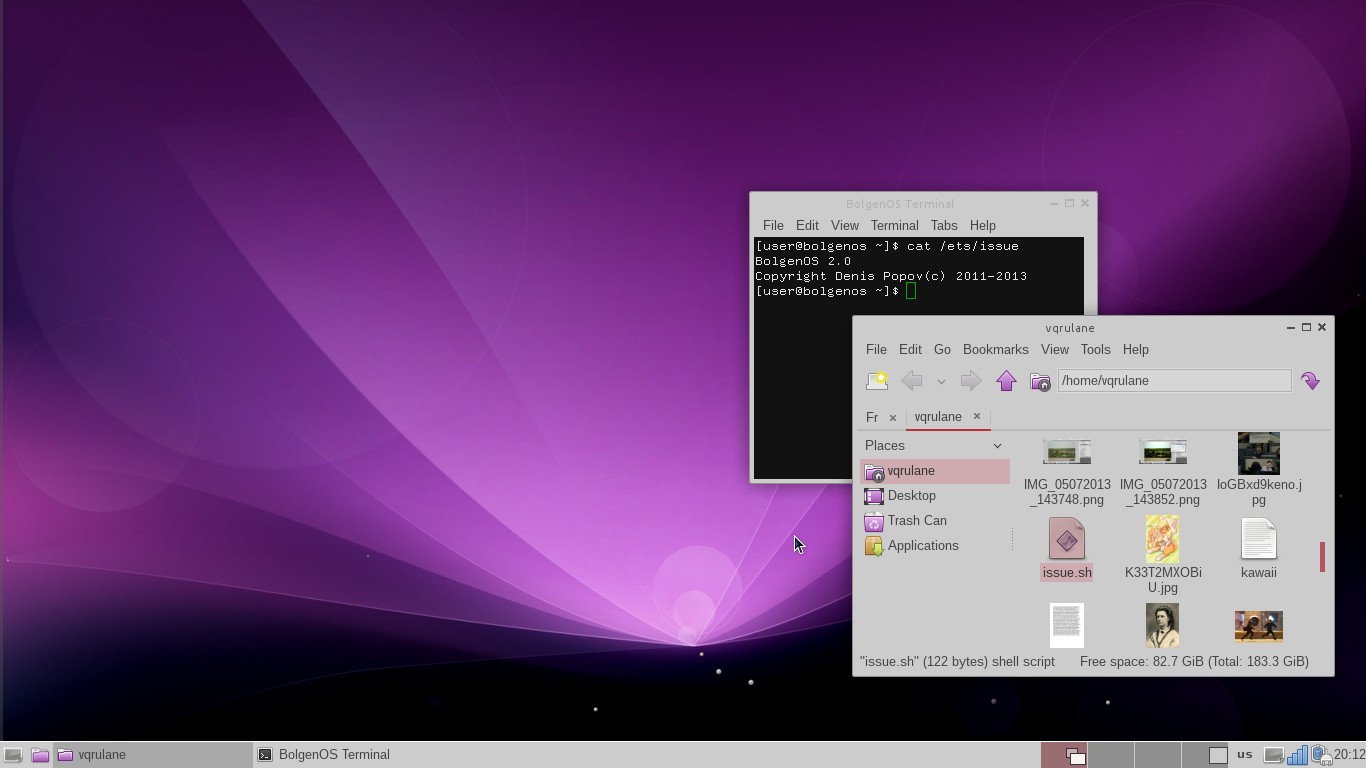Go to parent folder with the up arrow
The image size is (1366, 768).
tap(1006, 381)
